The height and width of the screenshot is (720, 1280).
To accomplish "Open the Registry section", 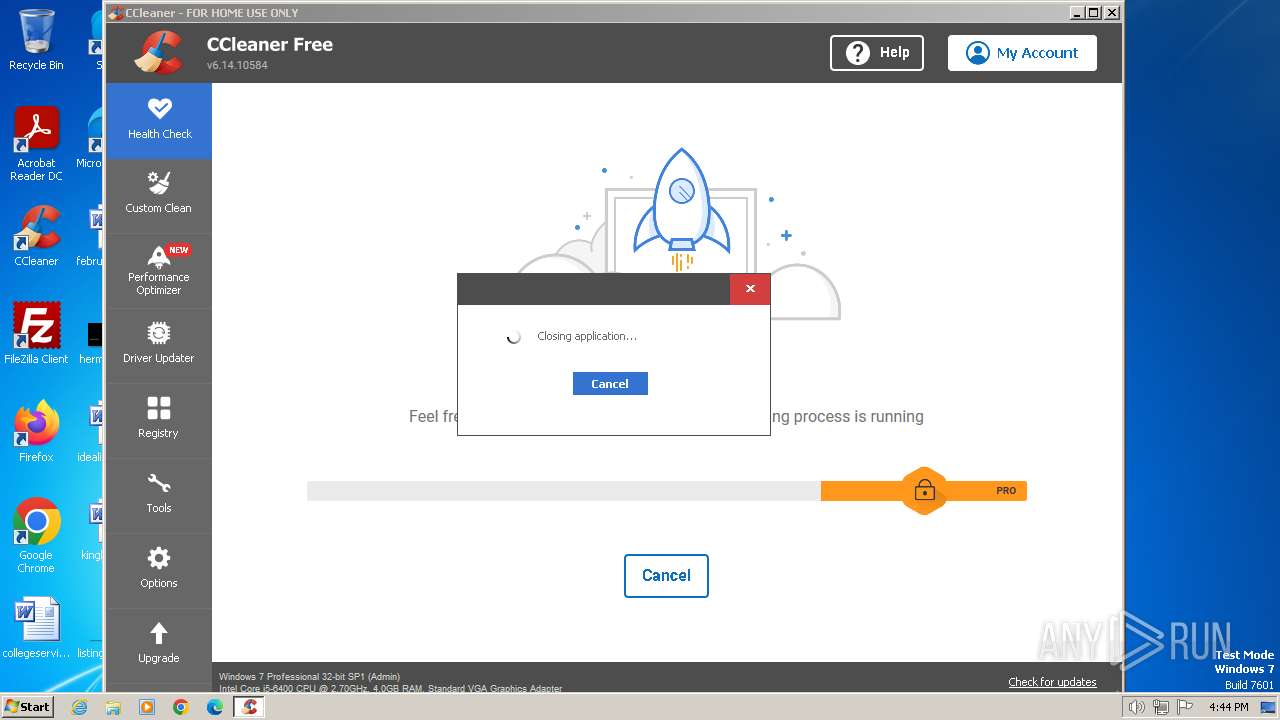I will (159, 420).
